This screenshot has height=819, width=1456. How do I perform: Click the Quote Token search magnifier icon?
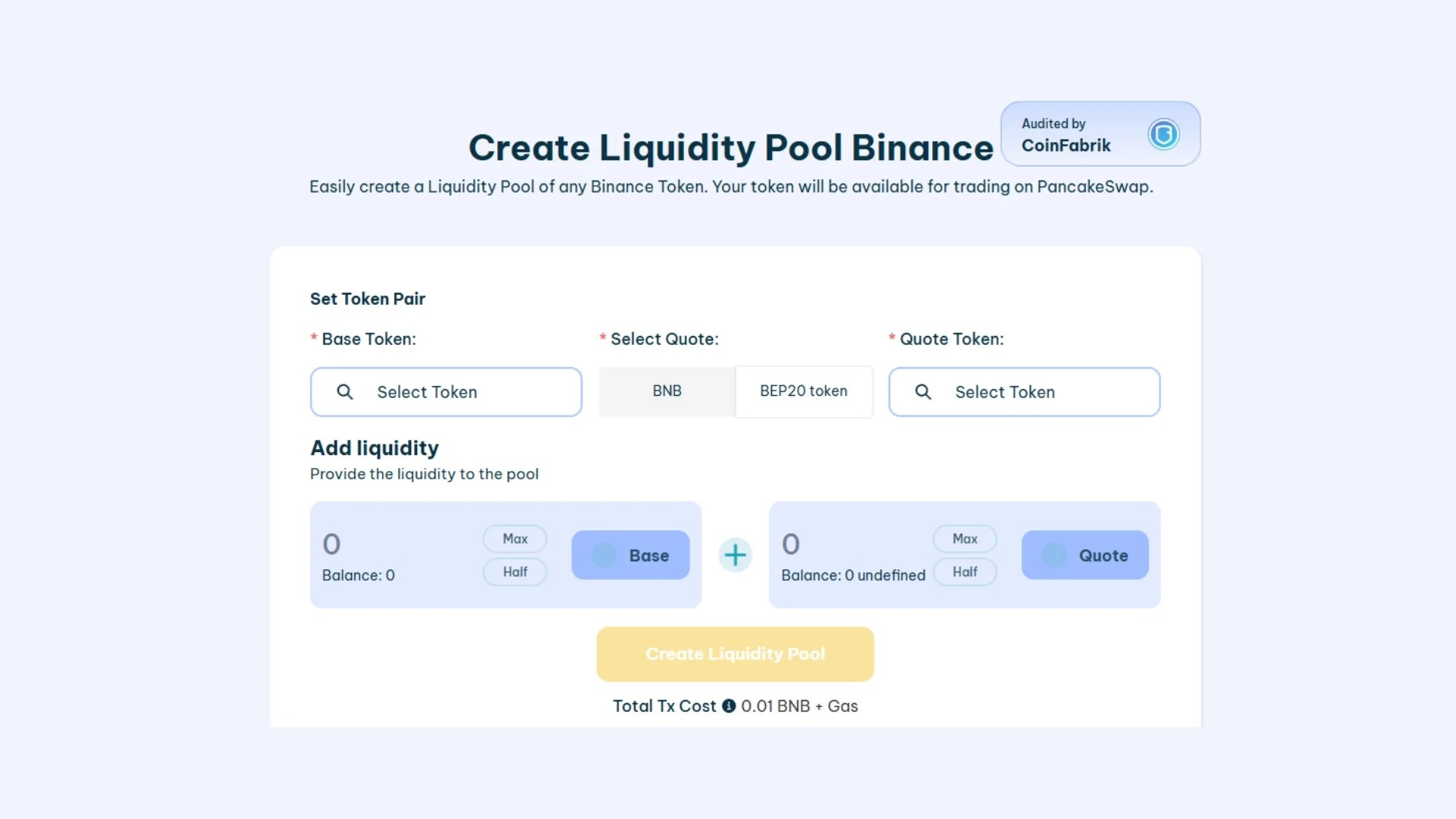pos(923,392)
